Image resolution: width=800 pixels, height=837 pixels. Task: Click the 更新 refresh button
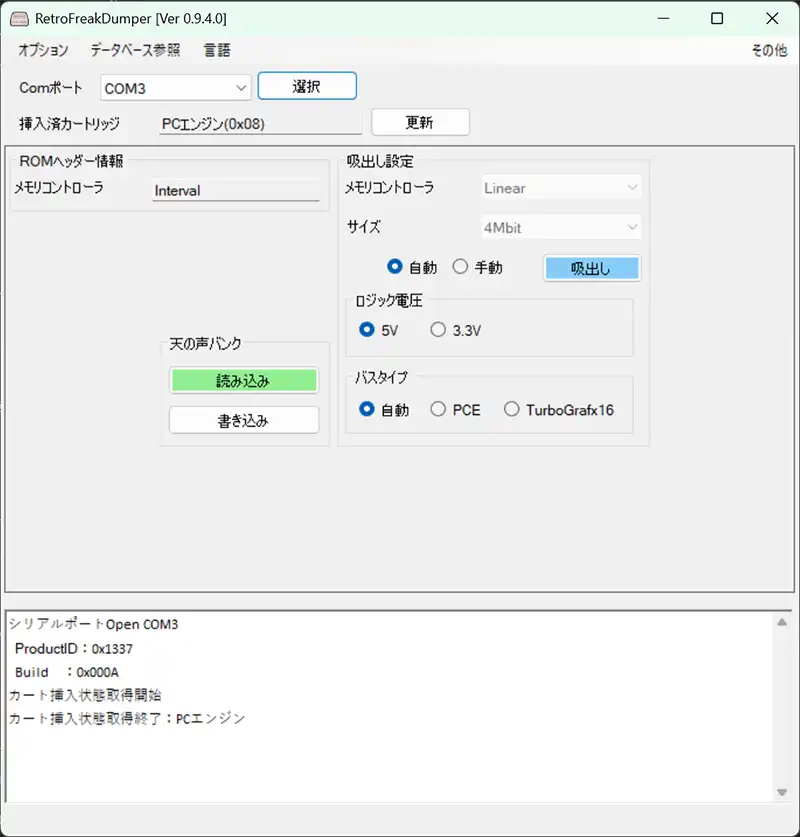[x=420, y=123]
